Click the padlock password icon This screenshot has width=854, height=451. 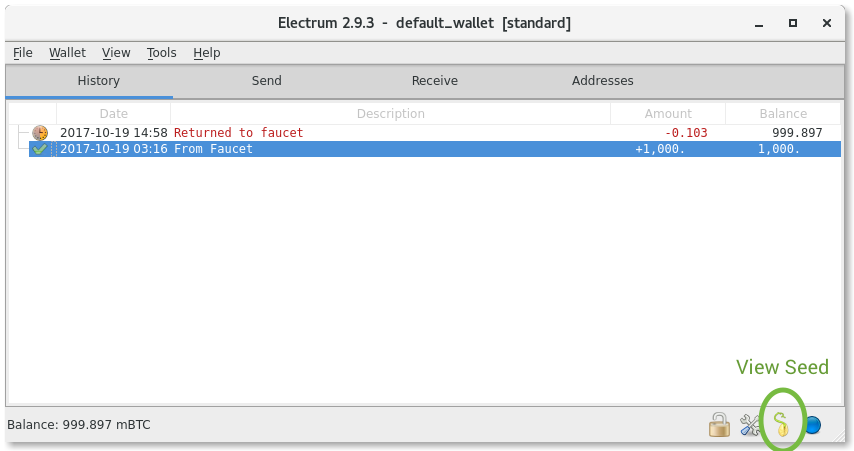tap(719, 425)
